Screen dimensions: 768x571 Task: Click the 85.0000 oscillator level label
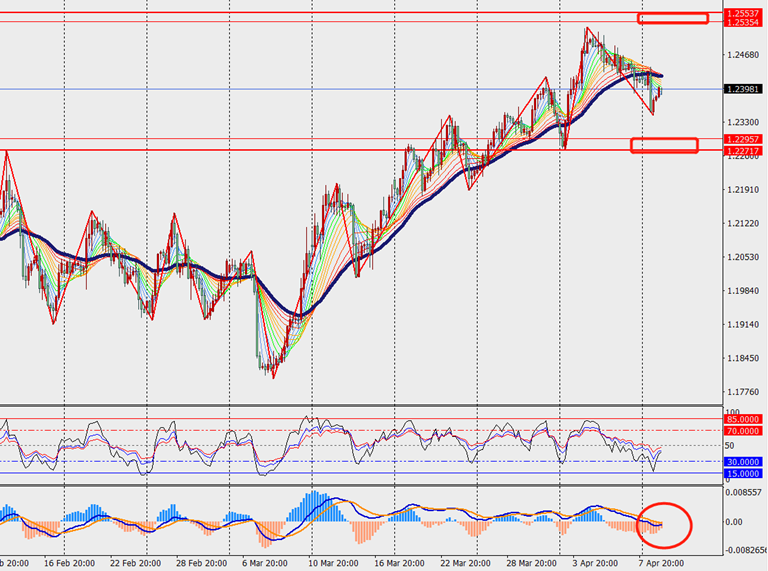(743, 420)
